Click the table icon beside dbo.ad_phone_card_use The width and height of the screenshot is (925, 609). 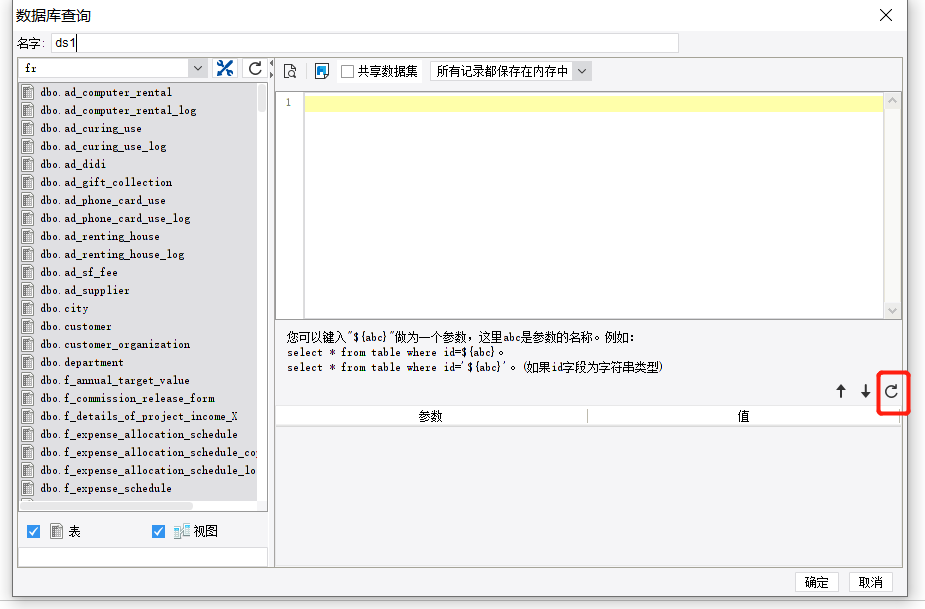pos(28,200)
